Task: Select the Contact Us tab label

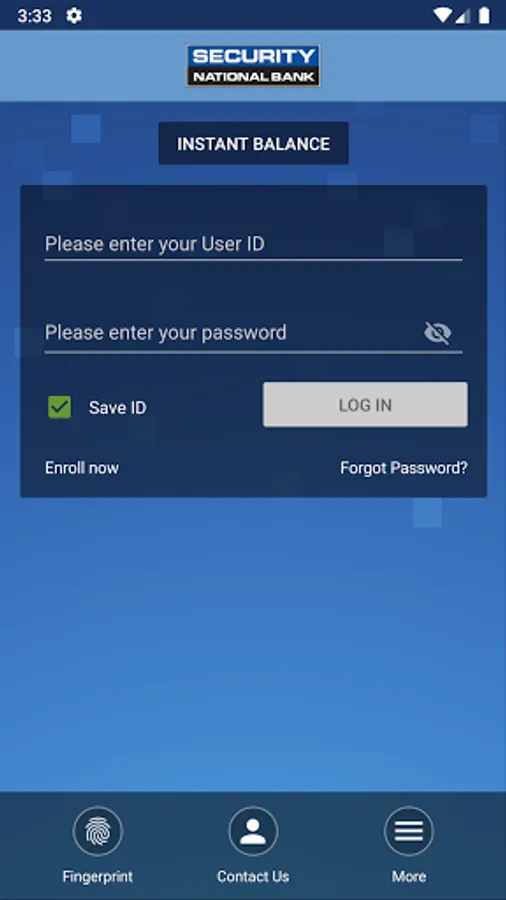Action: pyautogui.click(x=253, y=876)
